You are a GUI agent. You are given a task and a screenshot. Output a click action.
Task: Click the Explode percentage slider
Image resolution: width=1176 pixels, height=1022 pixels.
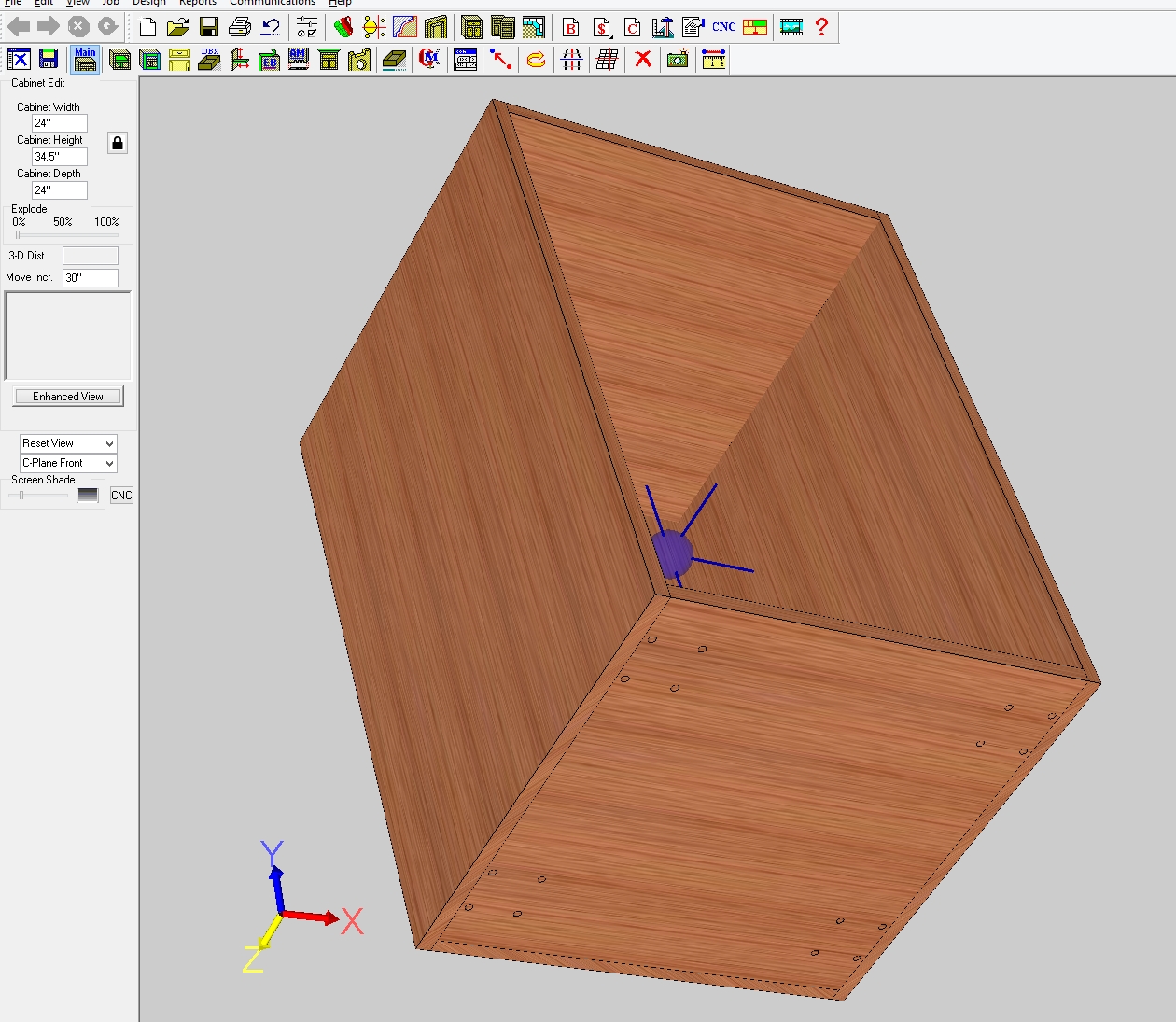coord(65,235)
